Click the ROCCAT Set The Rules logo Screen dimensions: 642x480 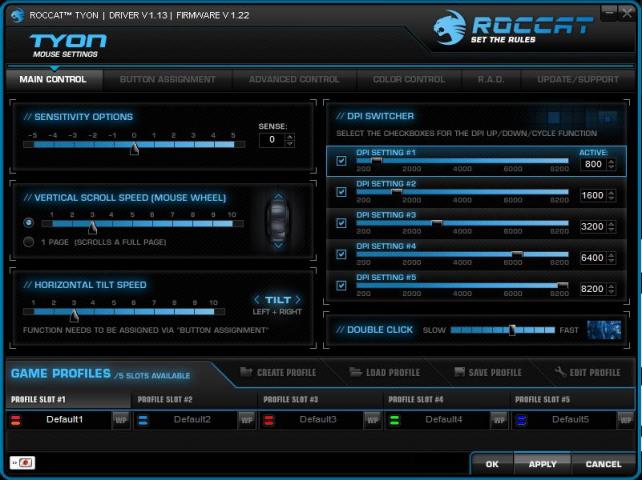pyautogui.click(x=513, y=28)
